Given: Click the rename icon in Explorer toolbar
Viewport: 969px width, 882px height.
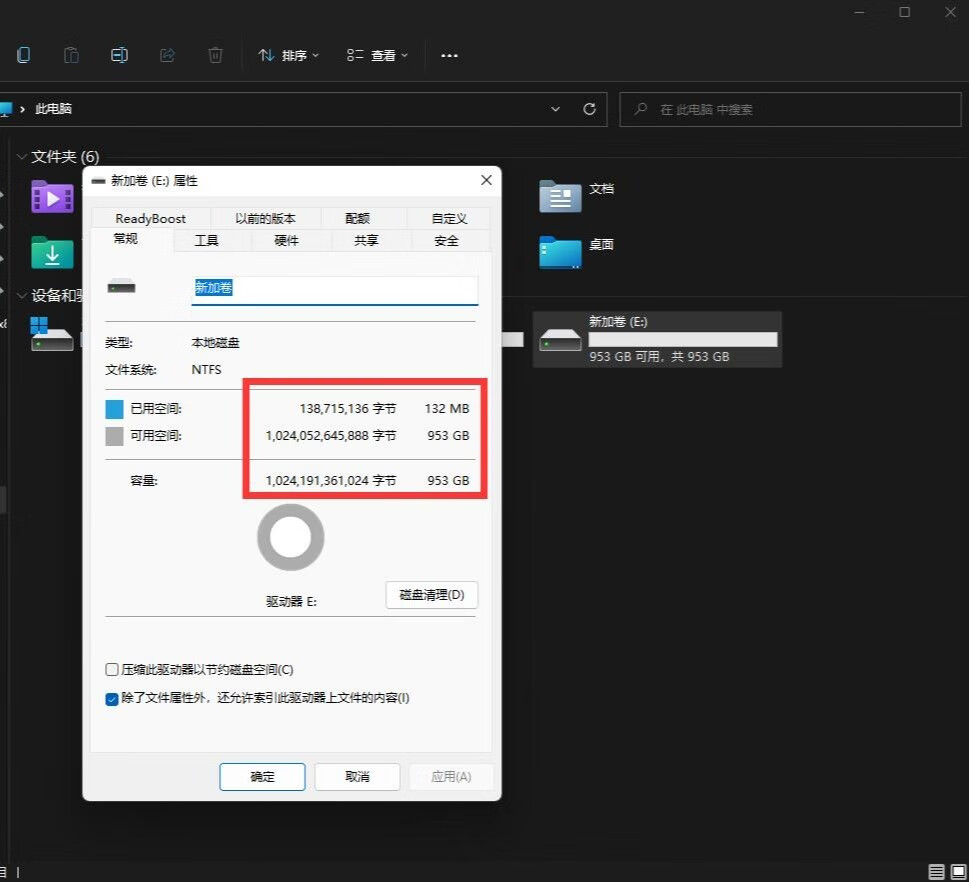Looking at the screenshot, I should 119,55.
